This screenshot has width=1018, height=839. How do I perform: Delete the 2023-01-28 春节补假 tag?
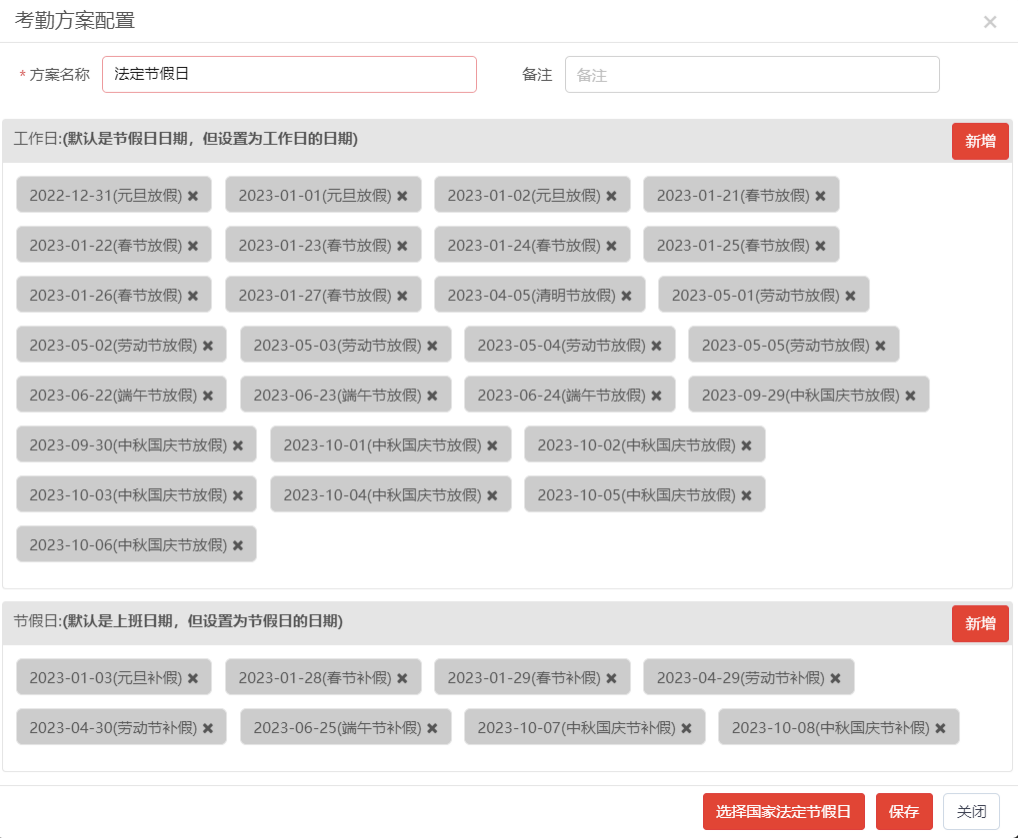point(402,678)
